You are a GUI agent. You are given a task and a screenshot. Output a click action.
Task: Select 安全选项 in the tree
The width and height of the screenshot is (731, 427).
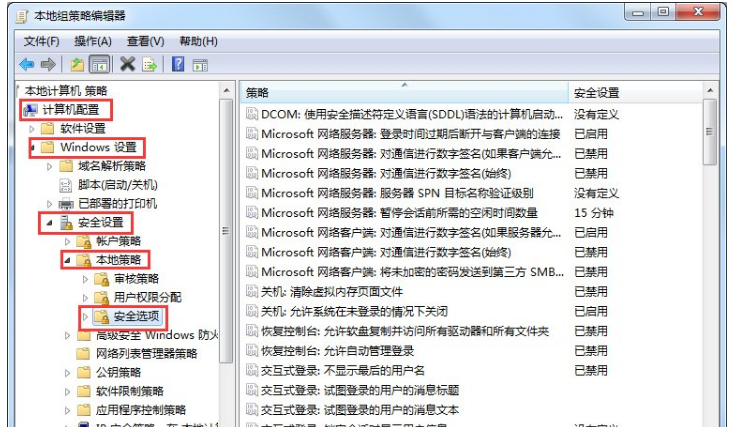click(137, 317)
